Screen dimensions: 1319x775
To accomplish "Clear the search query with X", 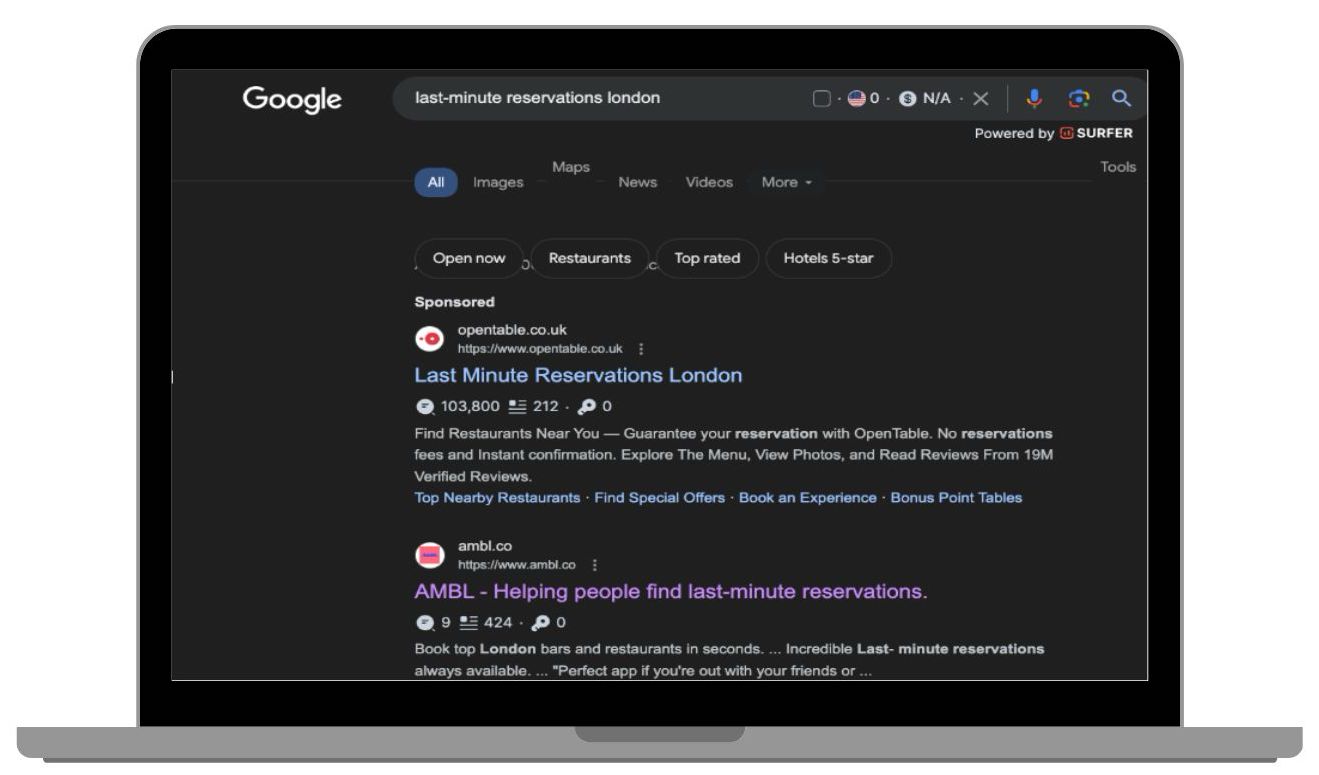I will (981, 99).
